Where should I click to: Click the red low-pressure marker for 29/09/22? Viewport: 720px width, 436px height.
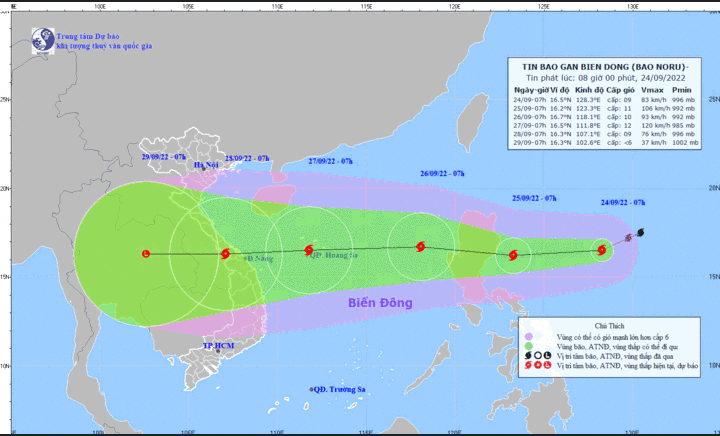pyautogui.click(x=147, y=253)
